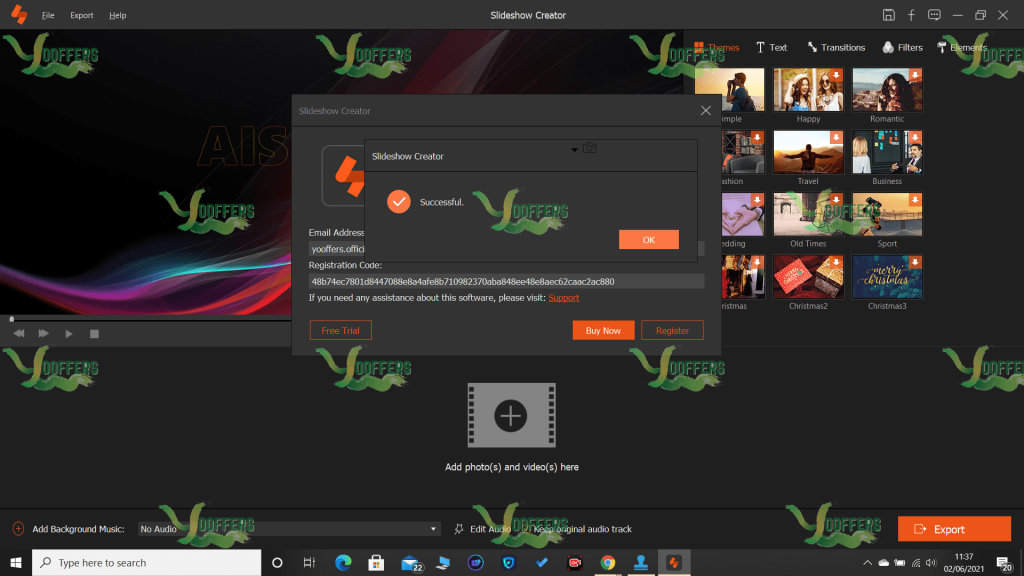The width and height of the screenshot is (1024, 576).
Task: Click the Edit Audio pin icon
Action: tap(459, 529)
